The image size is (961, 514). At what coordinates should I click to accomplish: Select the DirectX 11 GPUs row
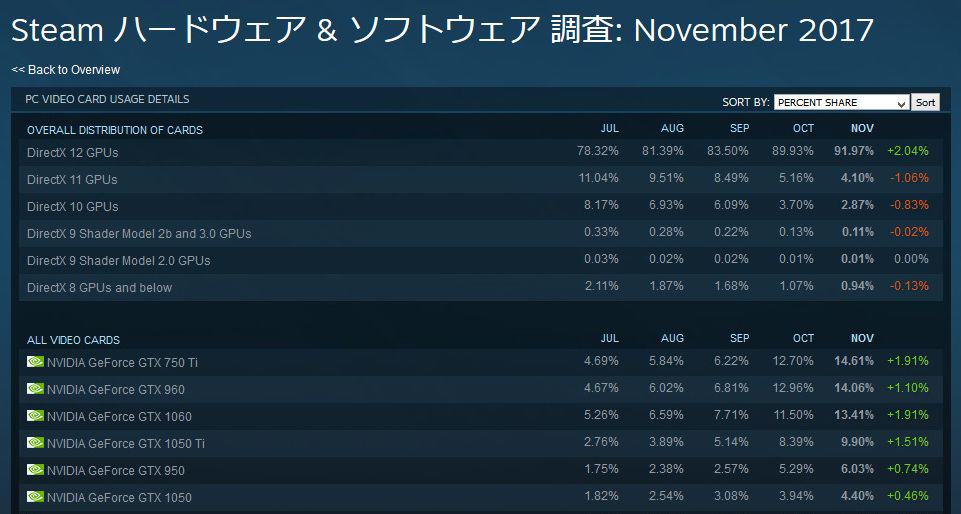click(x=480, y=179)
